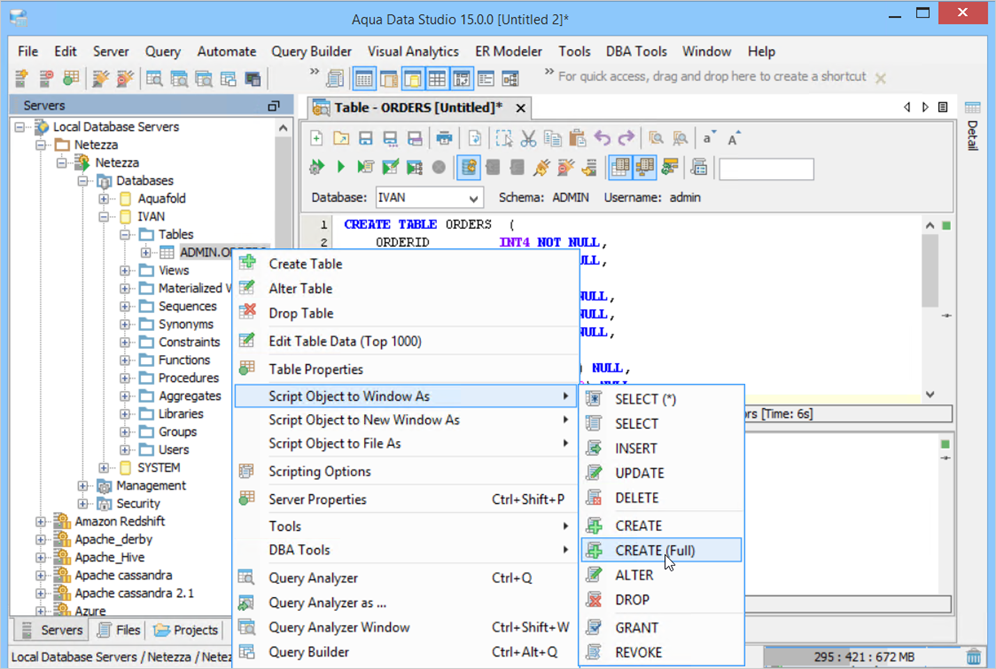The image size is (996, 669).
Task: Switch to the Files tab
Action: point(119,630)
